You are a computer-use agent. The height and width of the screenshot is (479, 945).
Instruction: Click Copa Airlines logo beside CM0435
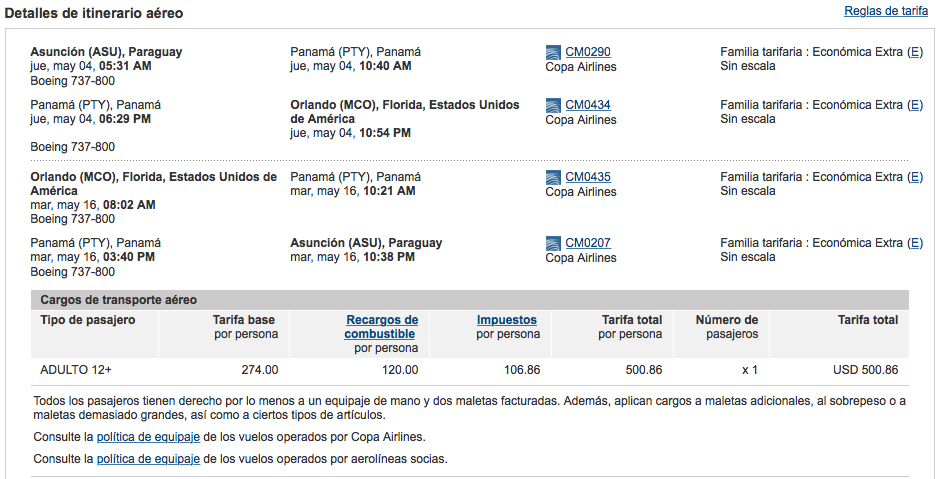tap(553, 178)
